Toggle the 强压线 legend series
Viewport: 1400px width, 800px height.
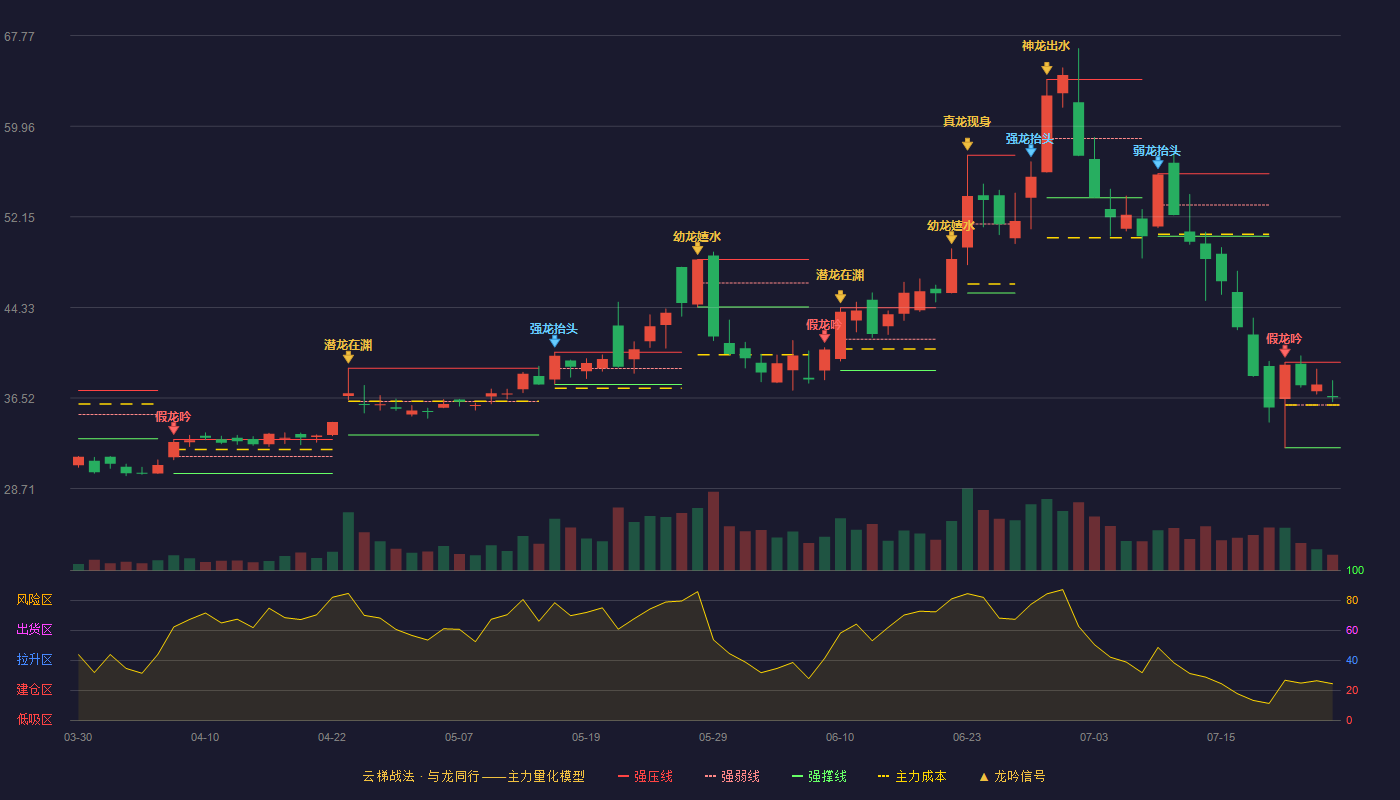coord(645,776)
